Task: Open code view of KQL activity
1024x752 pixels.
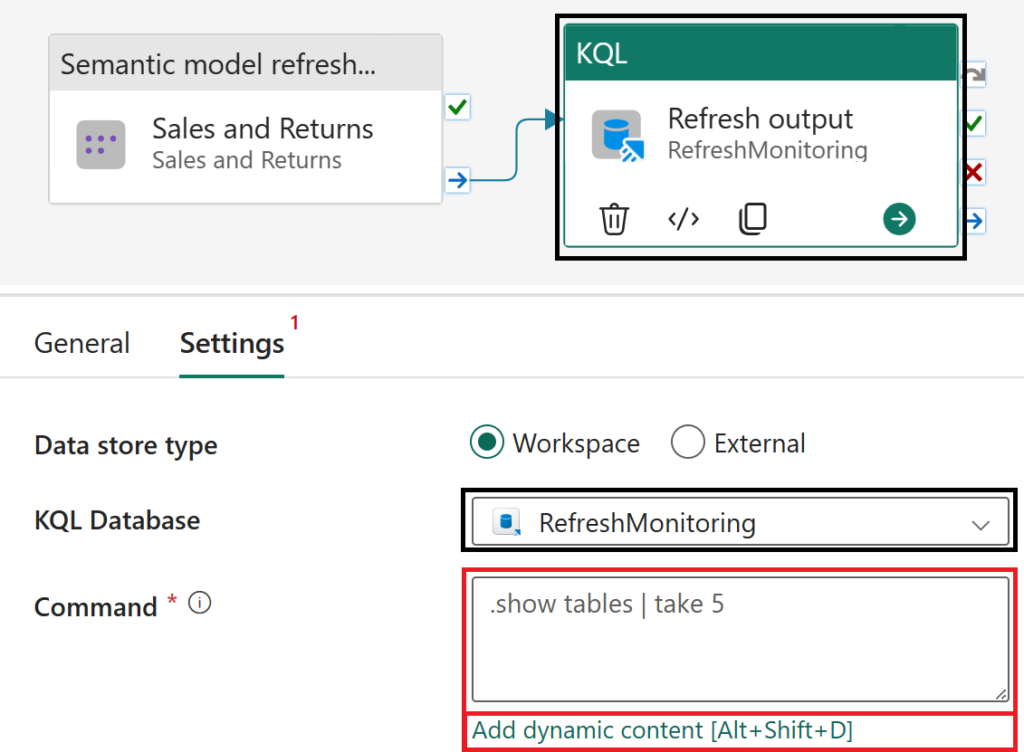Action: (x=683, y=219)
